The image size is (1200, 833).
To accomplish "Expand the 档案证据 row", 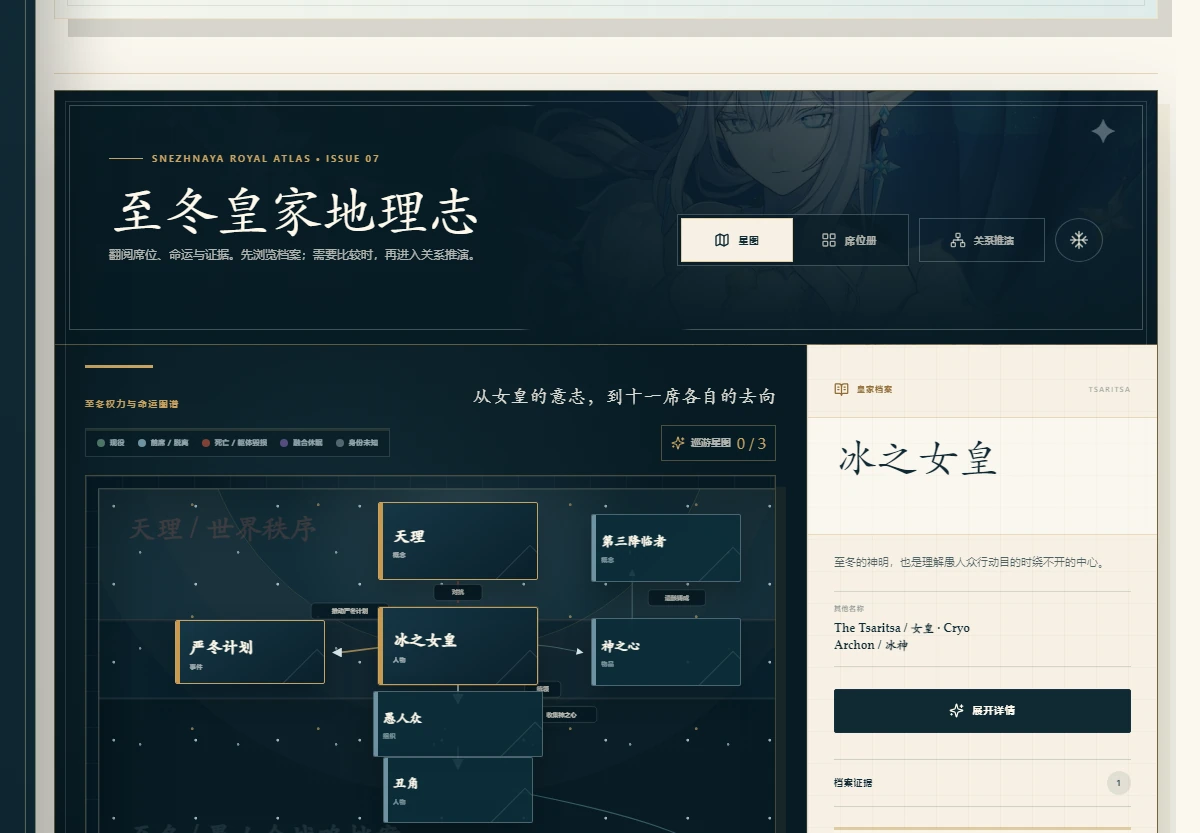I will (982, 783).
